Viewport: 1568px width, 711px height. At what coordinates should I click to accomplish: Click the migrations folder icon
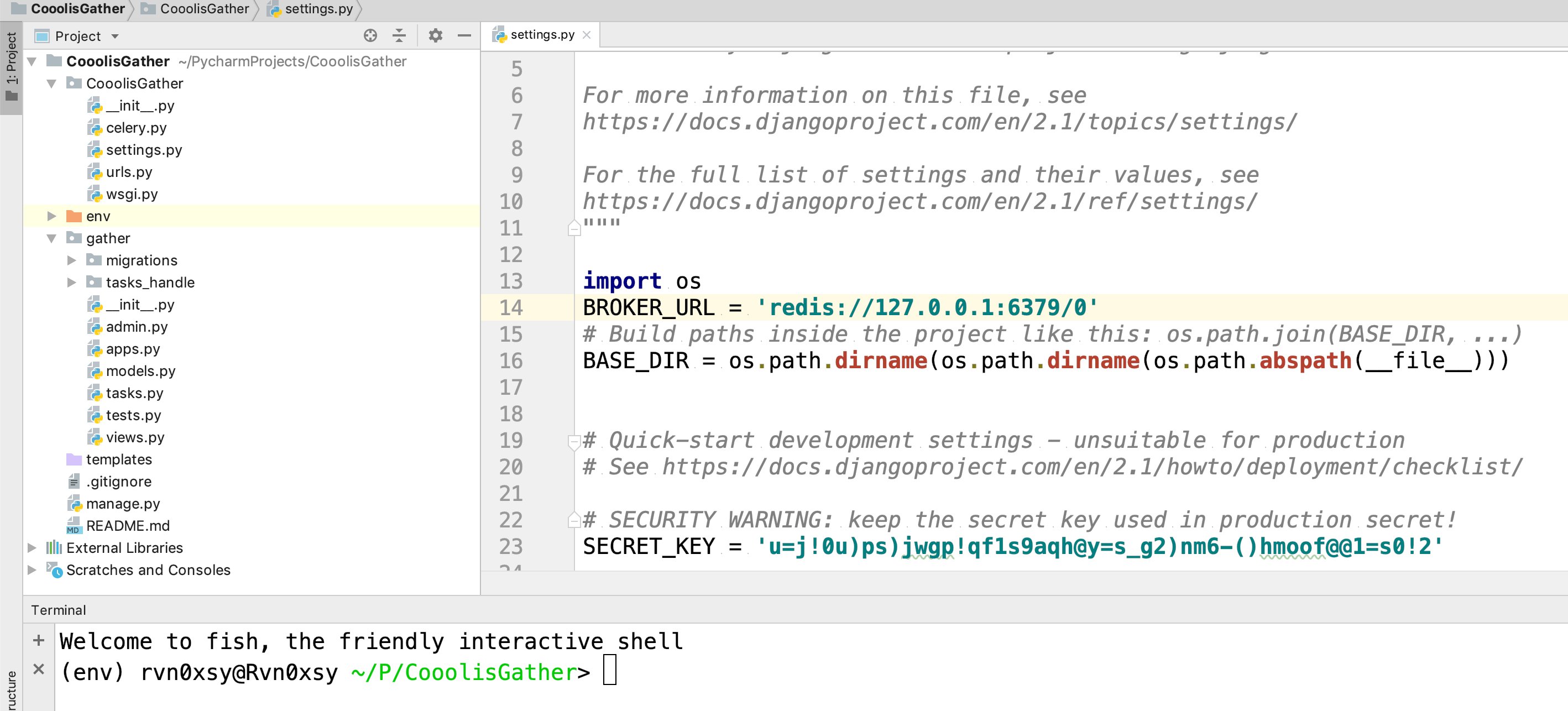[x=94, y=260]
